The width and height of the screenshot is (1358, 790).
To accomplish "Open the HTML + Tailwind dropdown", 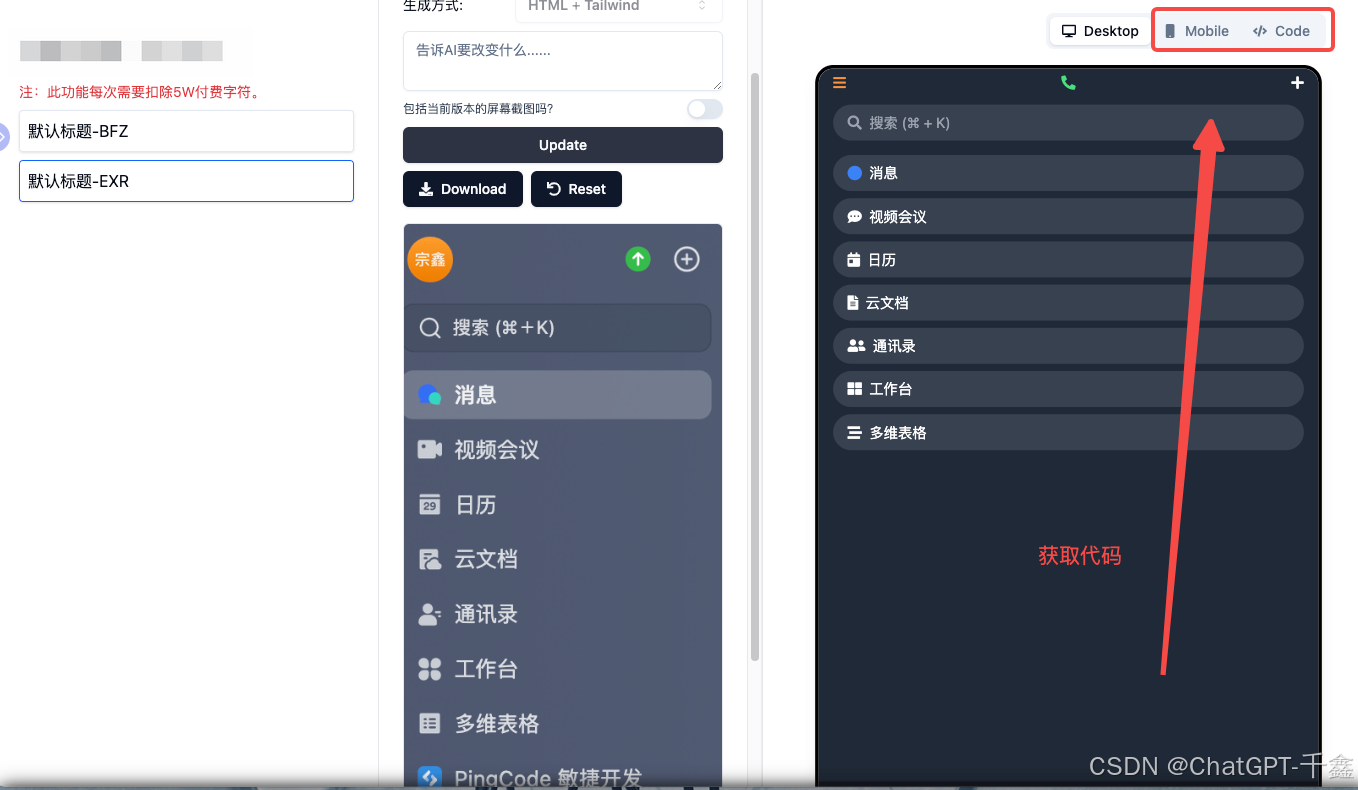I will [x=618, y=8].
